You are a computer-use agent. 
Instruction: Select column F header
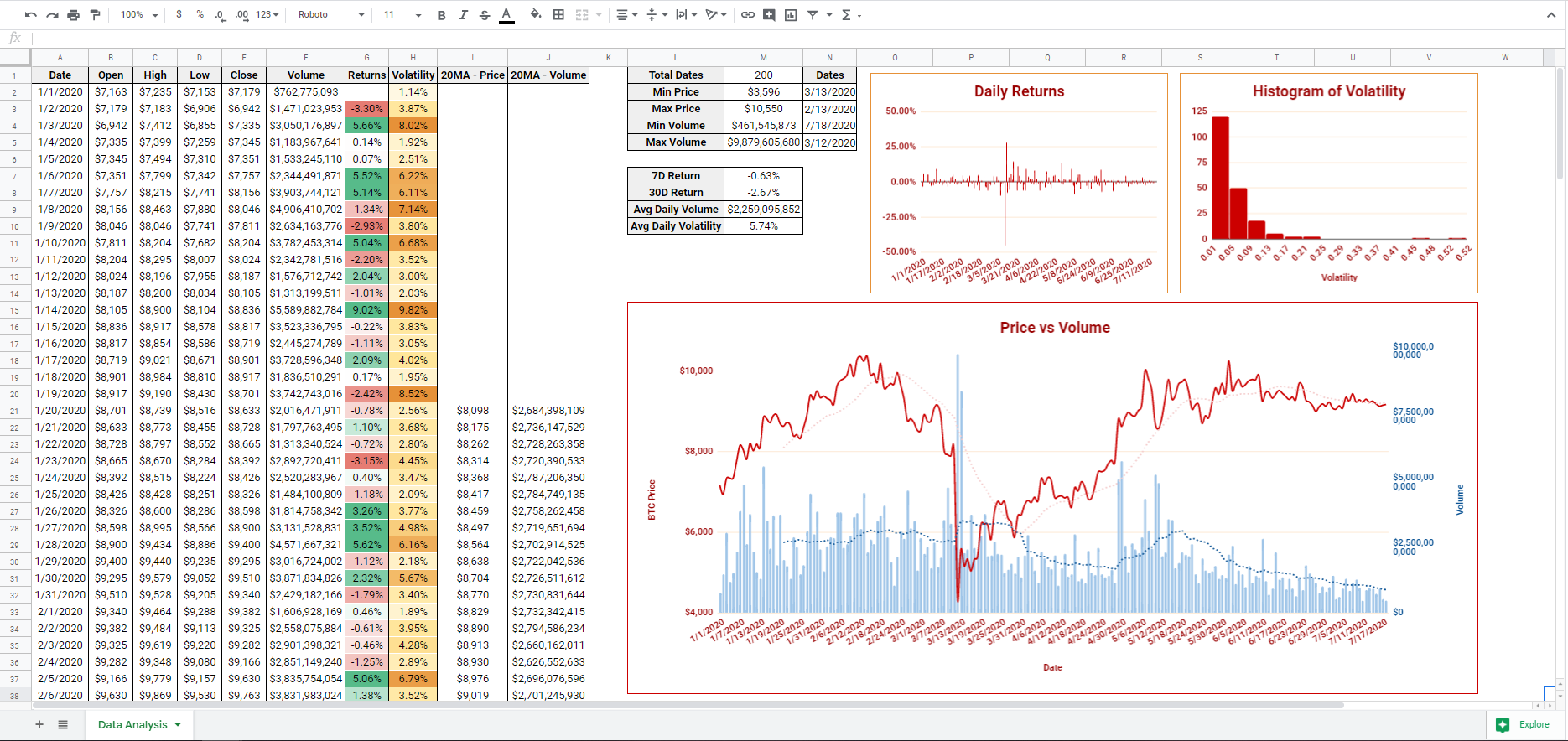(305, 58)
